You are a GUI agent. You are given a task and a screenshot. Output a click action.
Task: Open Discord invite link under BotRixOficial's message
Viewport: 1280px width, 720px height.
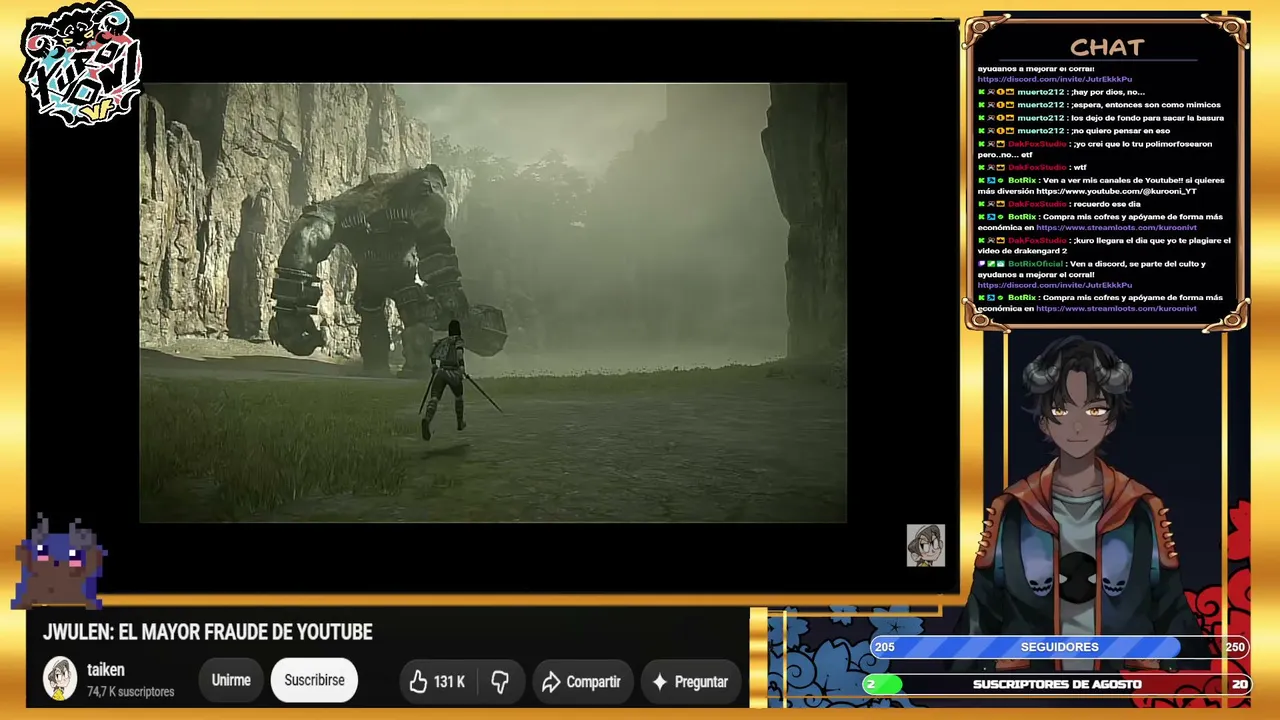(x=1055, y=285)
